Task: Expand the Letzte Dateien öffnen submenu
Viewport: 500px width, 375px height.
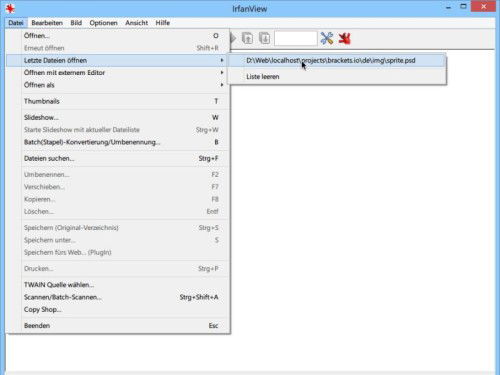Action: tap(118, 60)
